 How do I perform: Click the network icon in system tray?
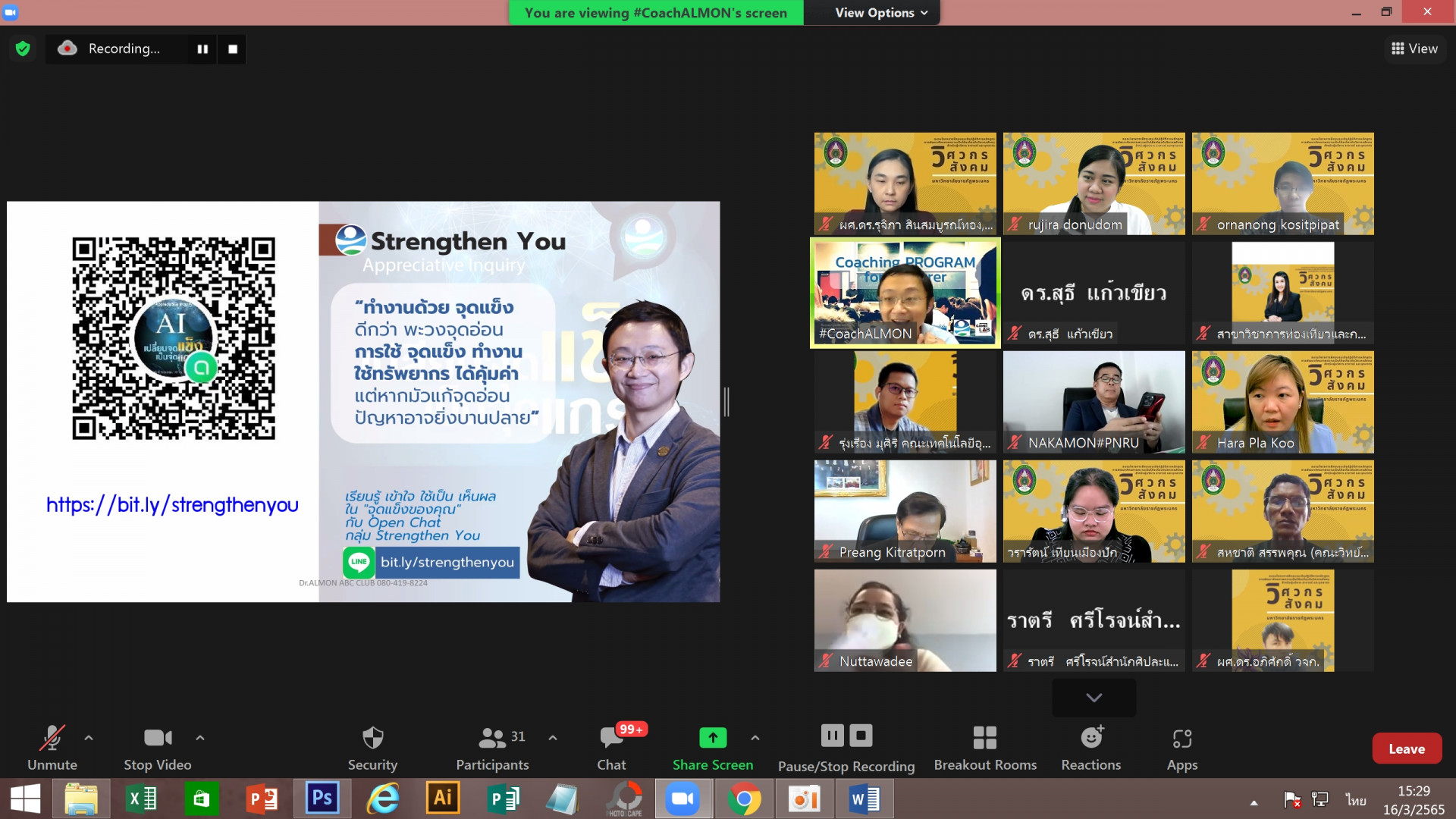click(x=1320, y=799)
